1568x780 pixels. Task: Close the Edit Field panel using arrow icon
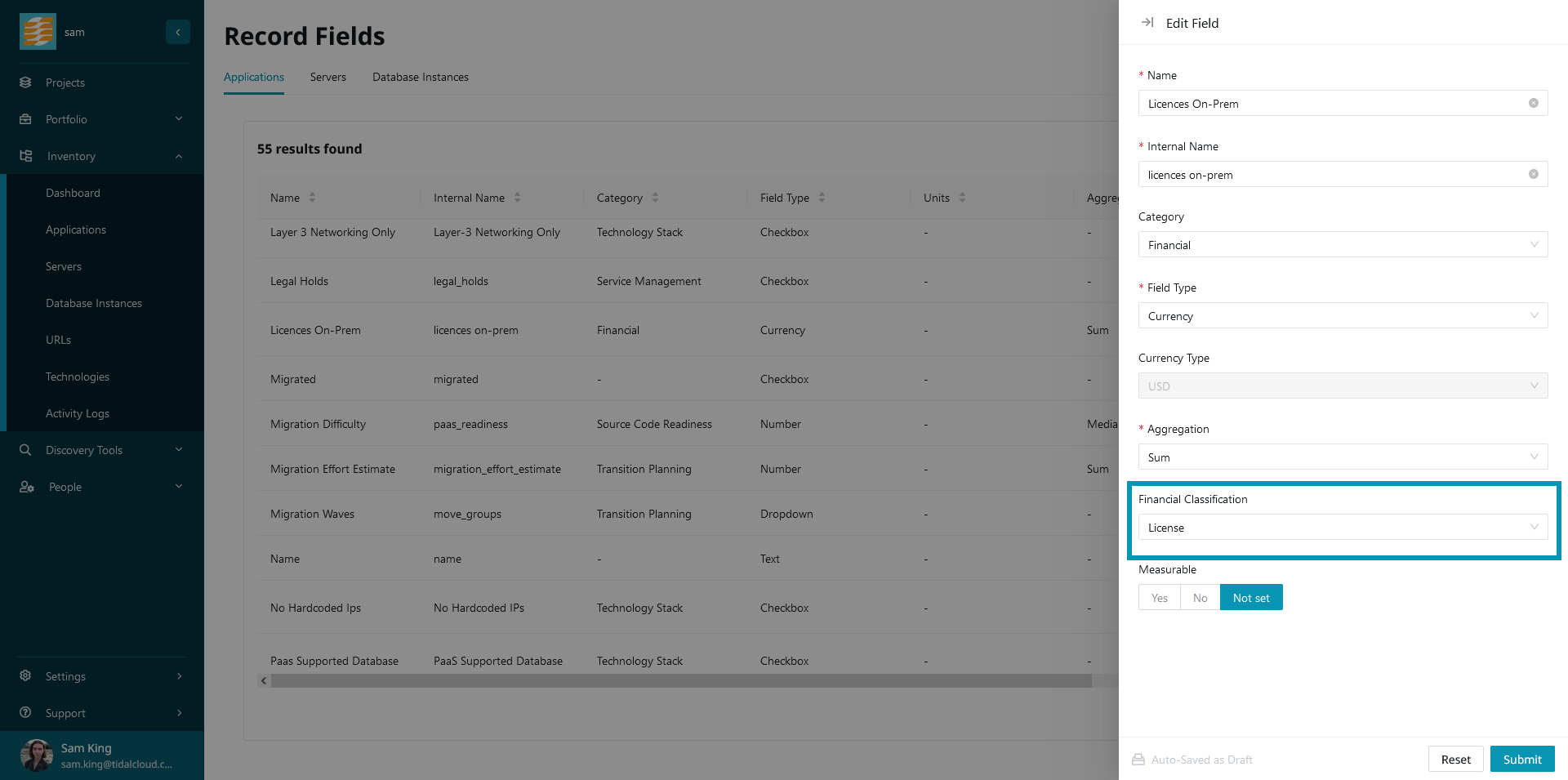1147,23
